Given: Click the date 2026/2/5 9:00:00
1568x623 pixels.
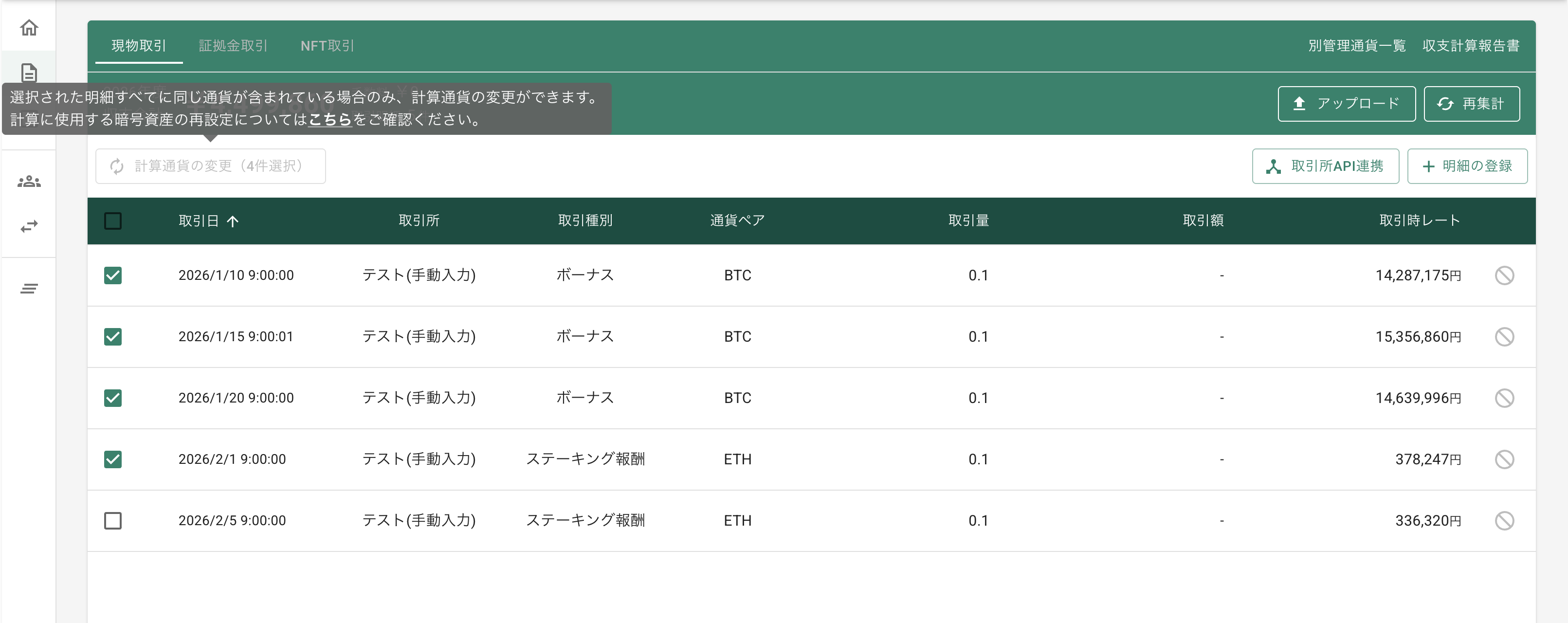Looking at the screenshot, I should (232, 521).
